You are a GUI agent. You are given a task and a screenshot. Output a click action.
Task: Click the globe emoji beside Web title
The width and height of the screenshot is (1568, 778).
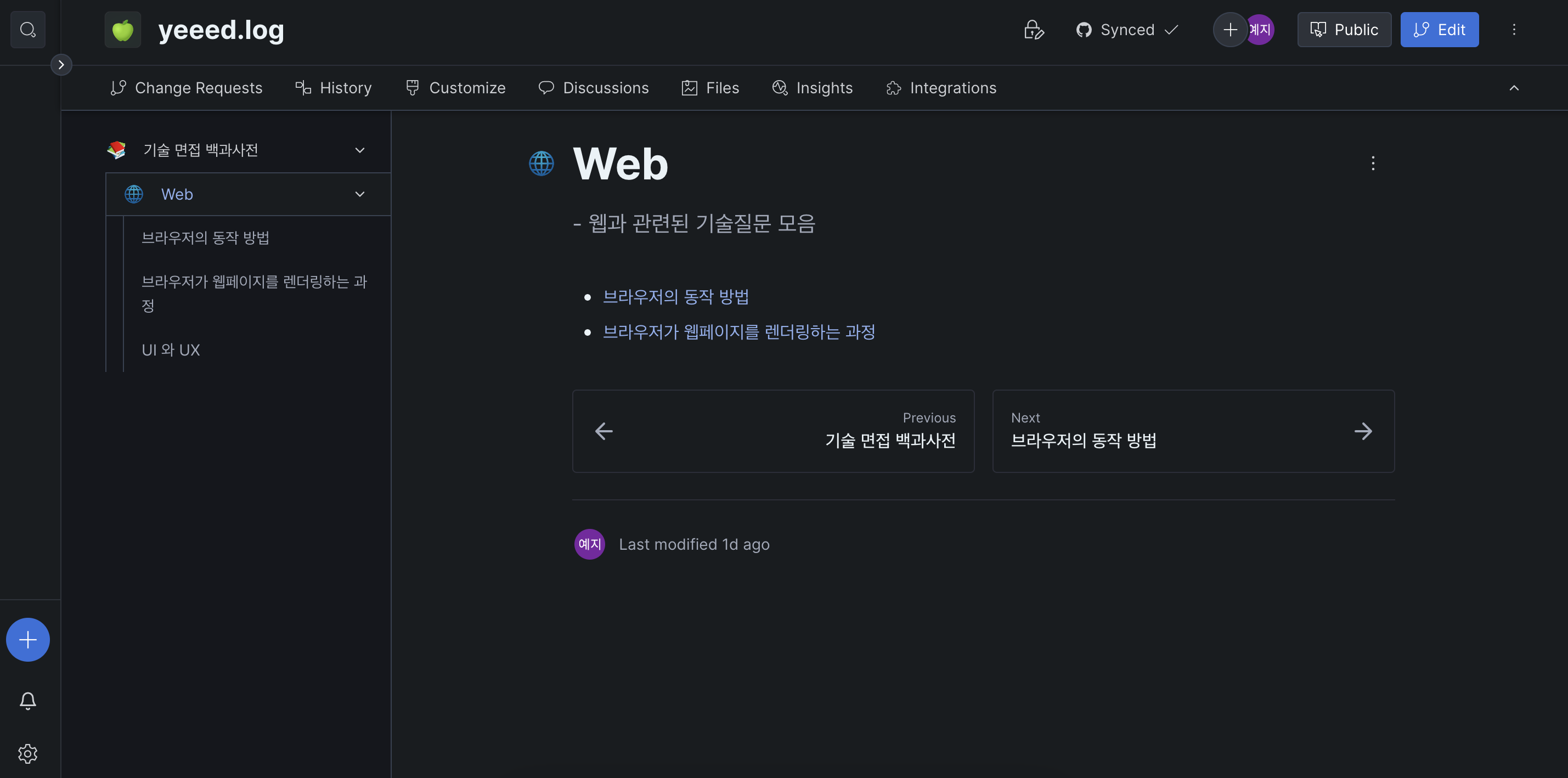click(541, 163)
